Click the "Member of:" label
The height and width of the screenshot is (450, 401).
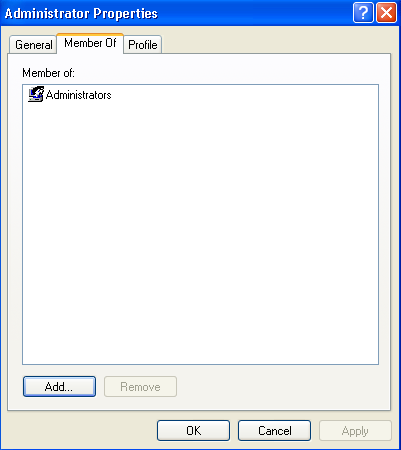pos(48,73)
